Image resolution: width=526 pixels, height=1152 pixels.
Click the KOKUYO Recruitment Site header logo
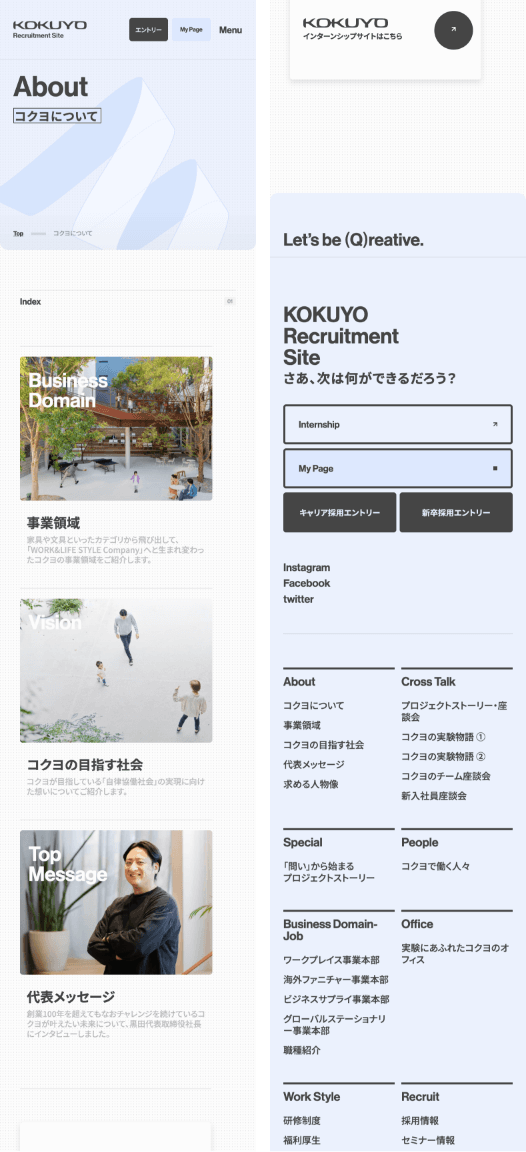pyautogui.click(x=49, y=29)
